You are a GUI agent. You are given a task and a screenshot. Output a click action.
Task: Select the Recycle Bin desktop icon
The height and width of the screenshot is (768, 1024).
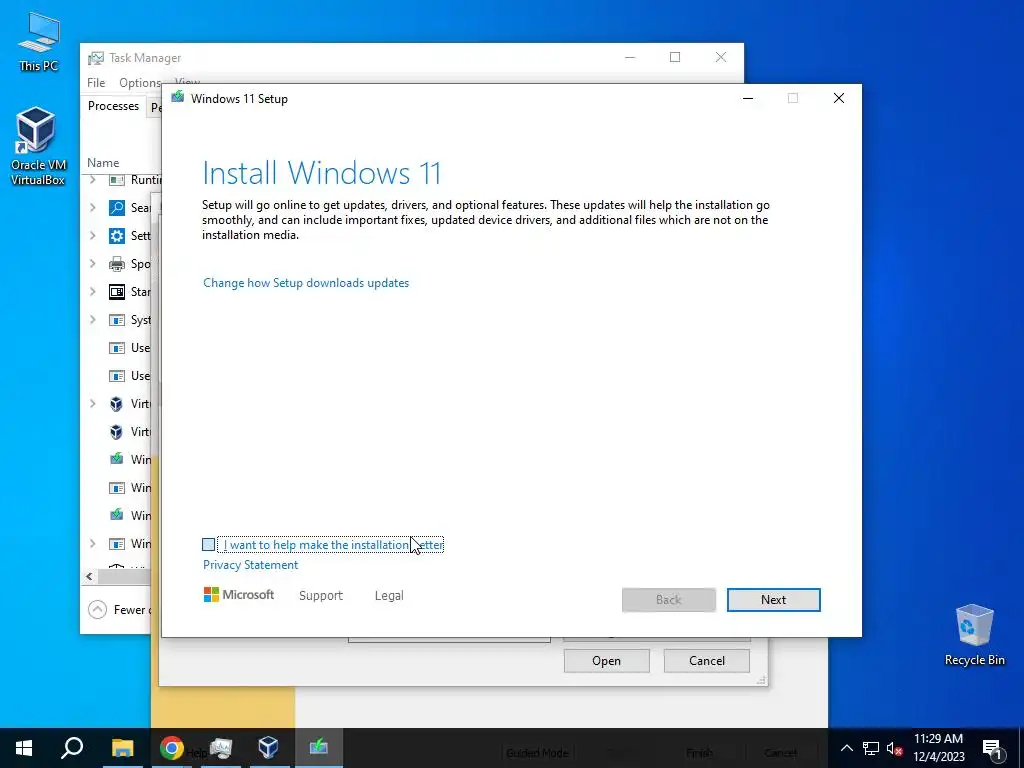point(974,635)
